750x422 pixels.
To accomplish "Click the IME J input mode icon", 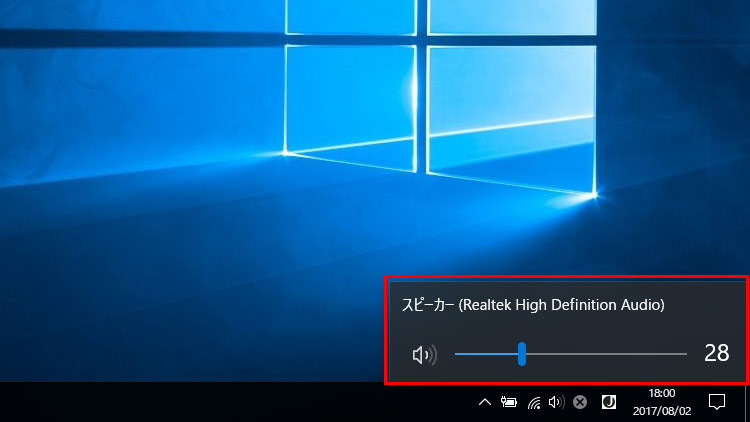I will tap(607, 402).
